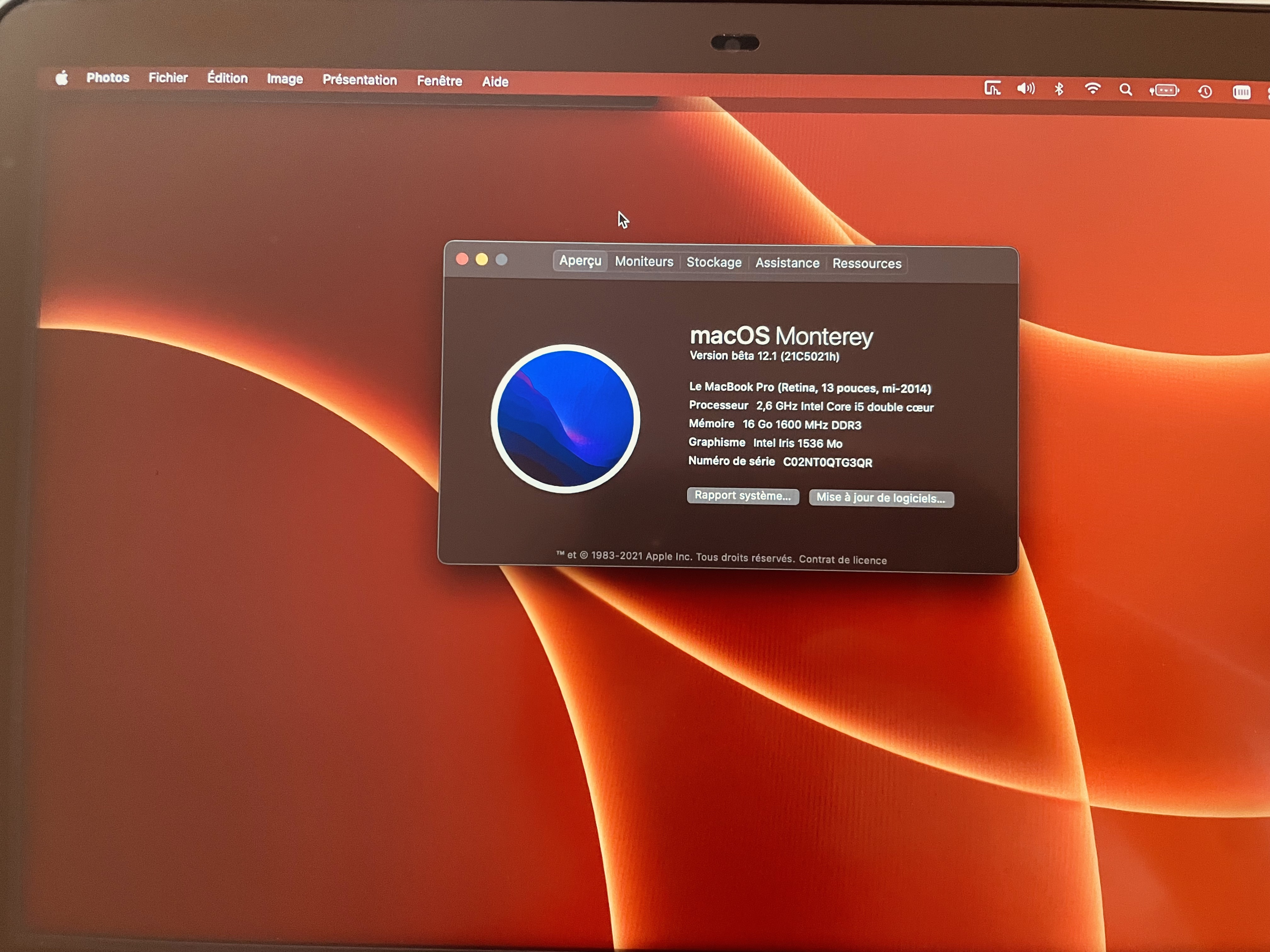Open the Bluetooth status menu

(1059, 89)
